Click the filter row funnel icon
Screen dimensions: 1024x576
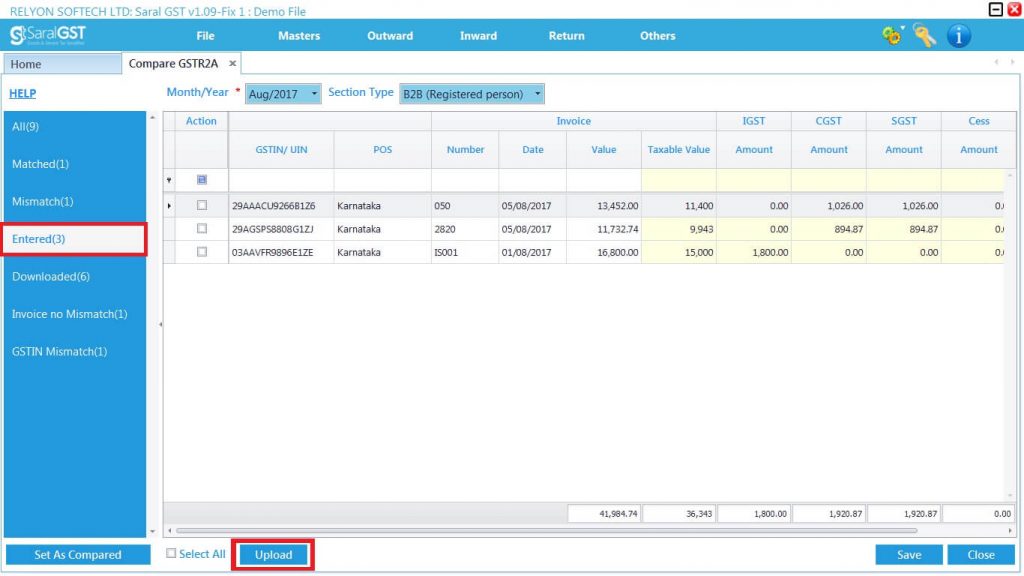pyautogui.click(x=169, y=180)
